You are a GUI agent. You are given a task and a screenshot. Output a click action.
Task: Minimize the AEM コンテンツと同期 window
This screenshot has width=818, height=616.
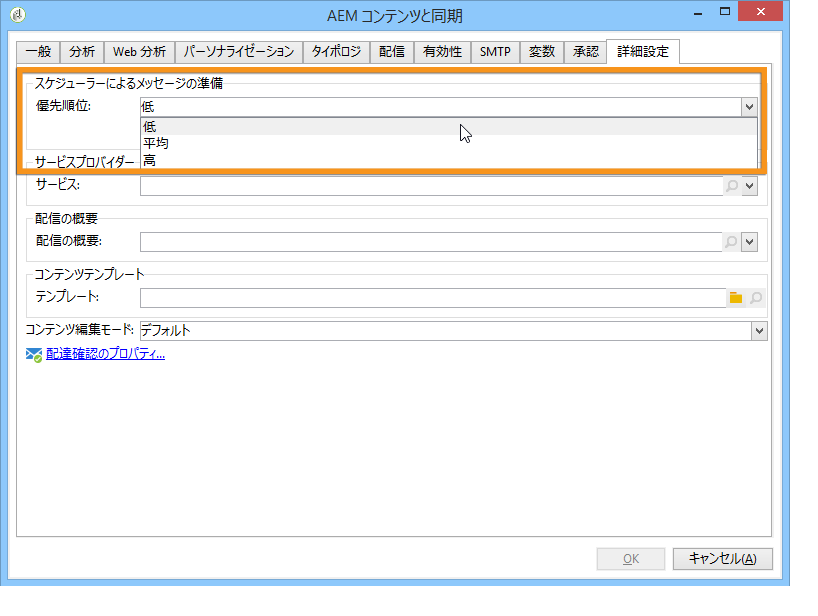(x=698, y=13)
